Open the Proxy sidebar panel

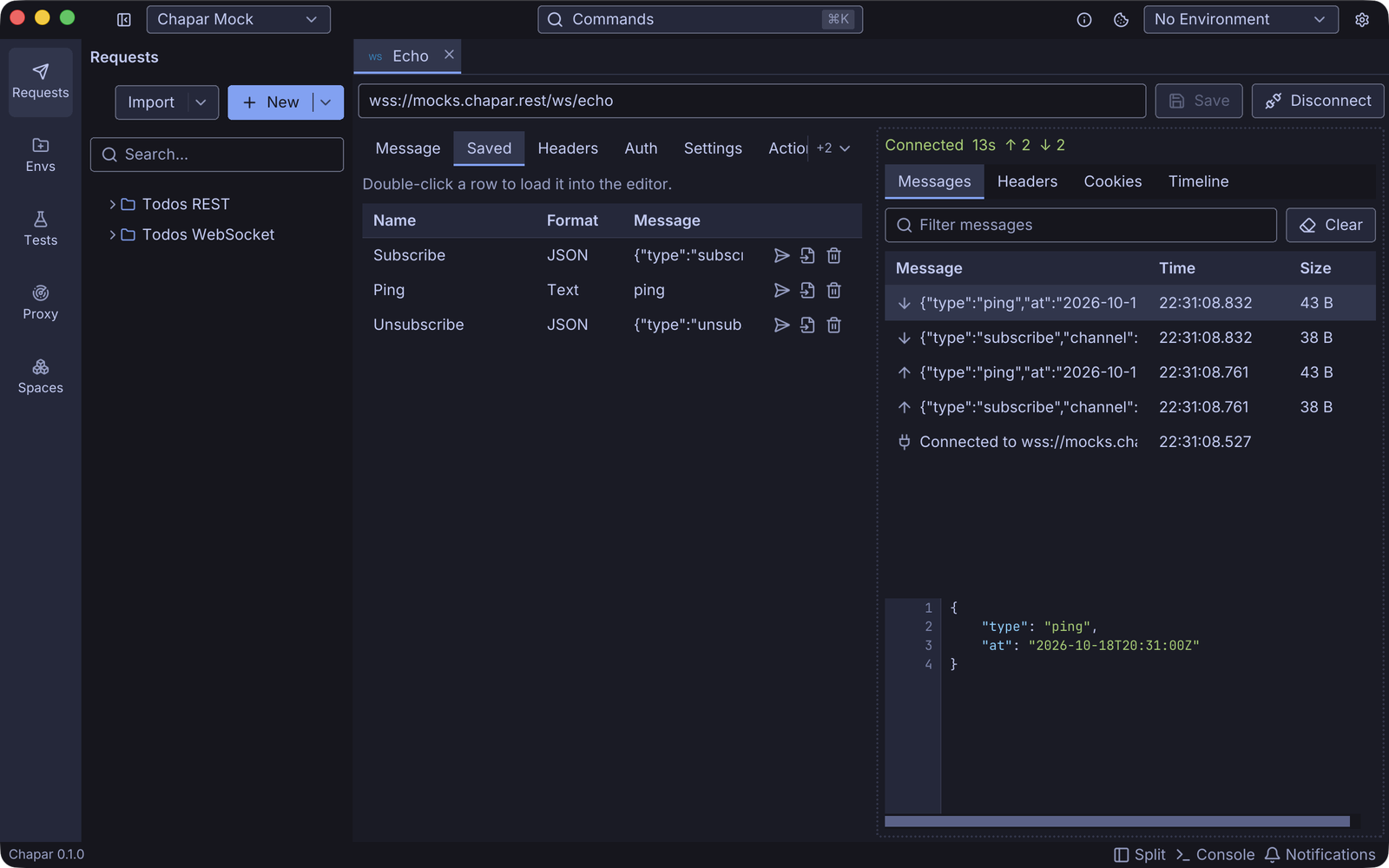[40, 303]
